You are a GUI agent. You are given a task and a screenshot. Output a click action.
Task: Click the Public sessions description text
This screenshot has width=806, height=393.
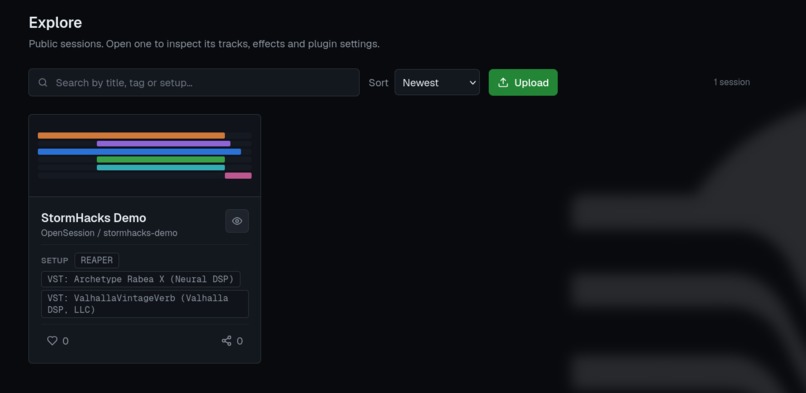(204, 44)
